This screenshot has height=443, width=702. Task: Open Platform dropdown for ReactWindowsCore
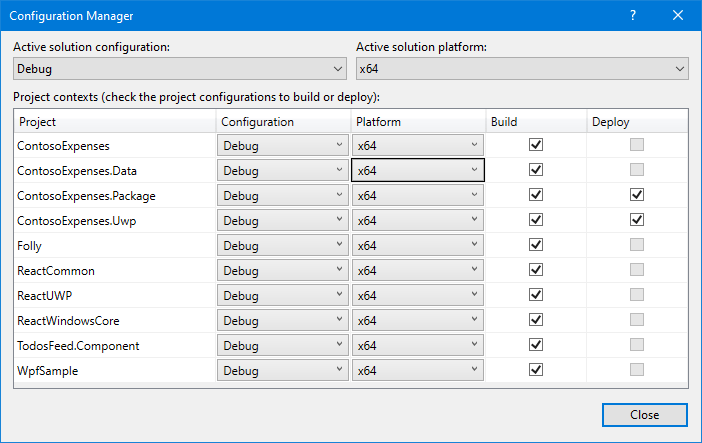[x=418, y=320]
